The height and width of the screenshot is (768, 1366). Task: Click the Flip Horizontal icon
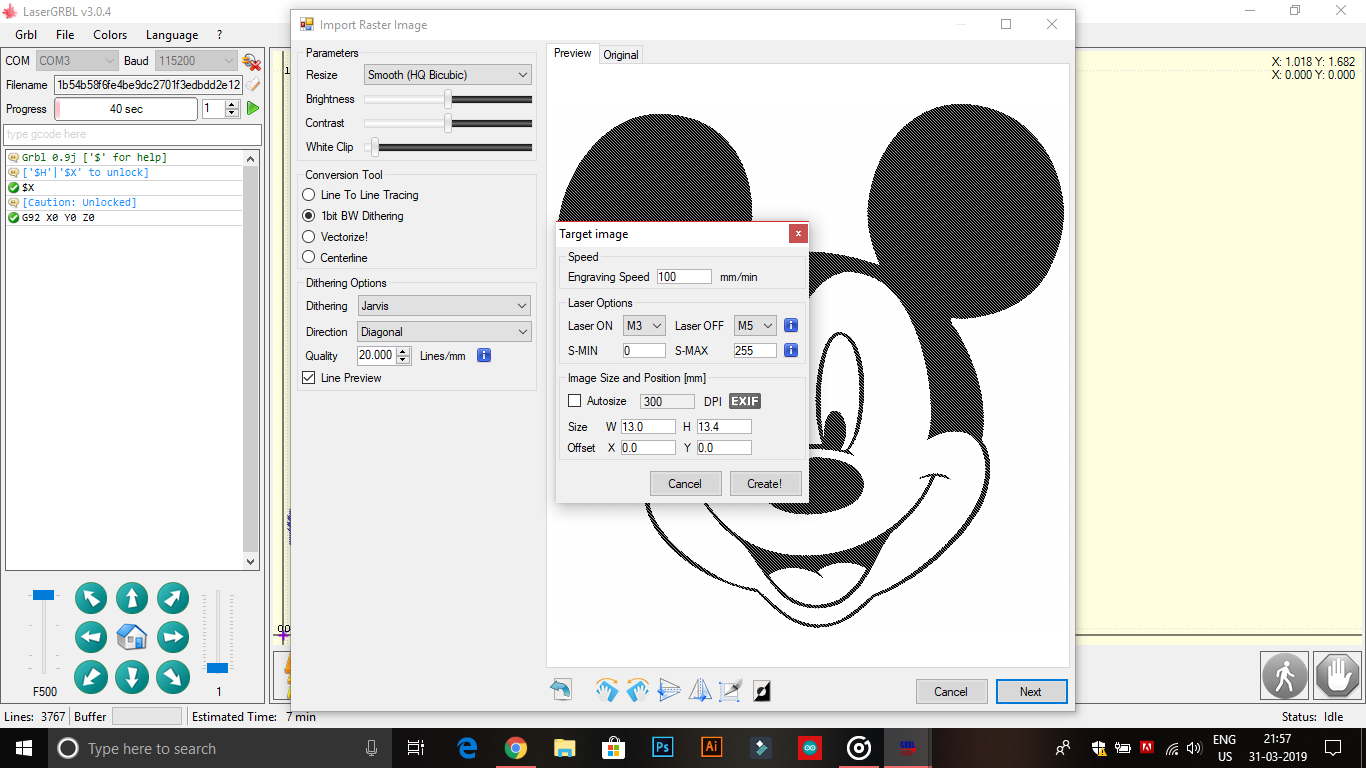[700, 689]
